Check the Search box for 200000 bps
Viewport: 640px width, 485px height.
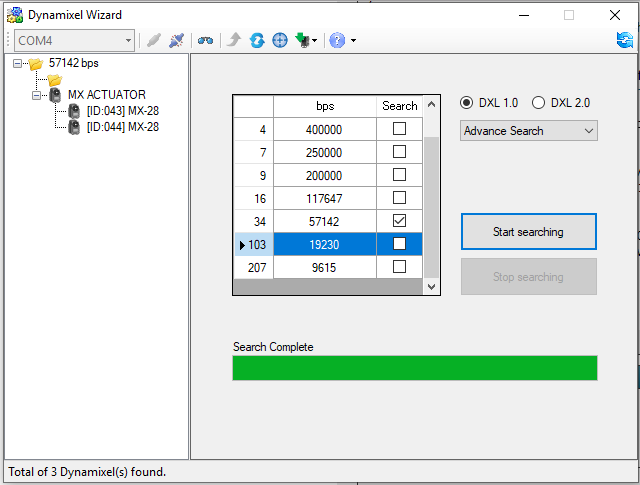pos(399,175)
